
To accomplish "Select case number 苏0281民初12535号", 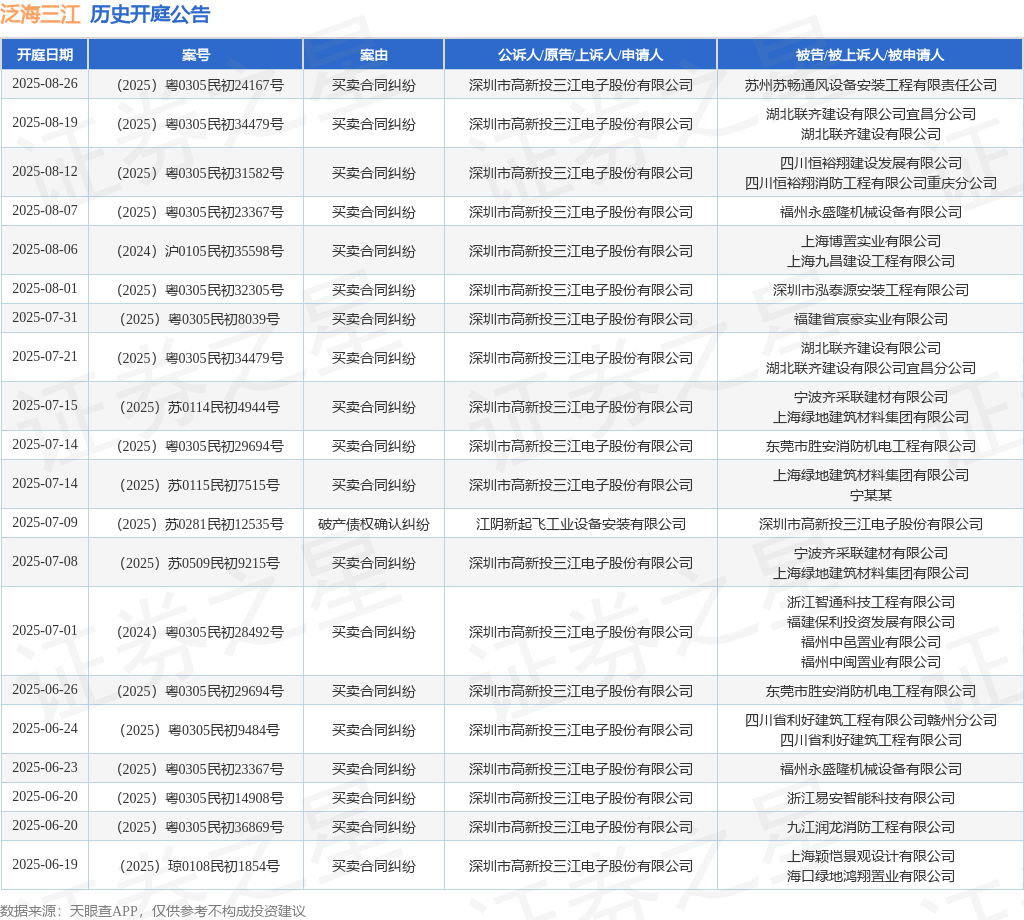I will 224,524.
